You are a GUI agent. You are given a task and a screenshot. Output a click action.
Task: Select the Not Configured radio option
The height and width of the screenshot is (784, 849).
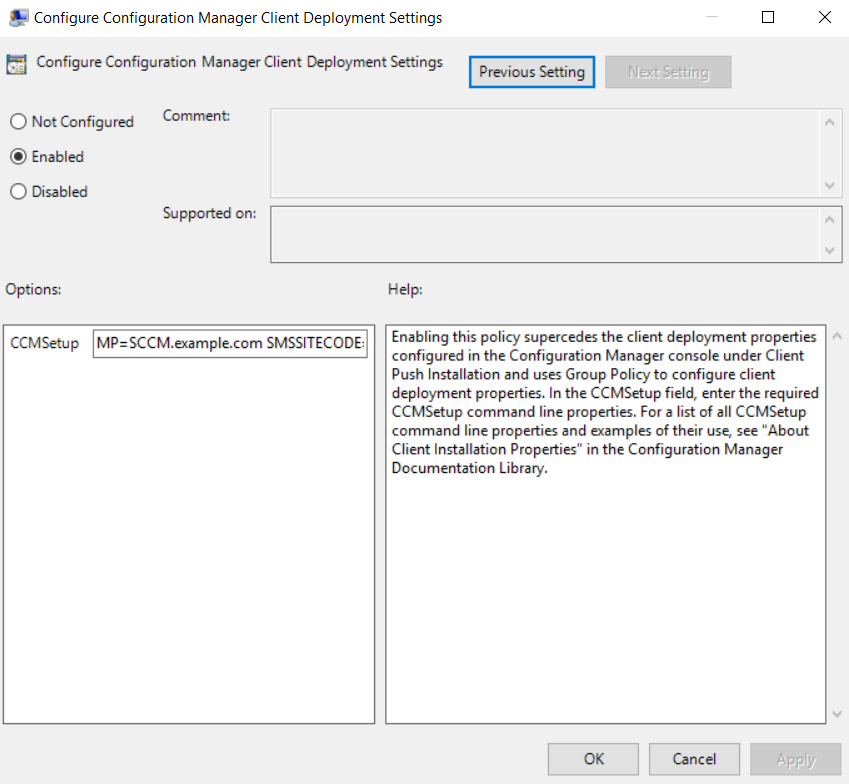point(18,122)
